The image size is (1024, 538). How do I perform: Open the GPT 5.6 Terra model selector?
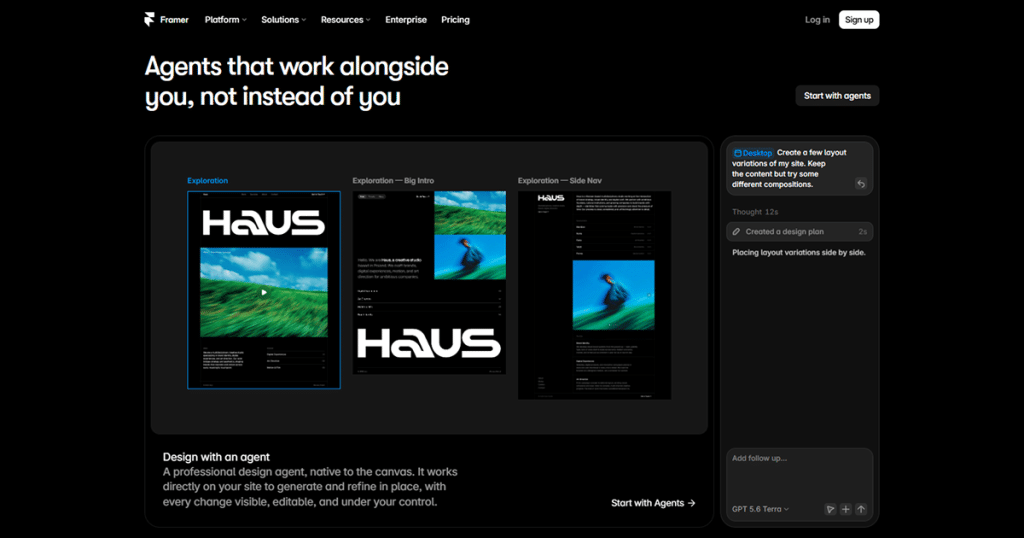click(760, 509)
